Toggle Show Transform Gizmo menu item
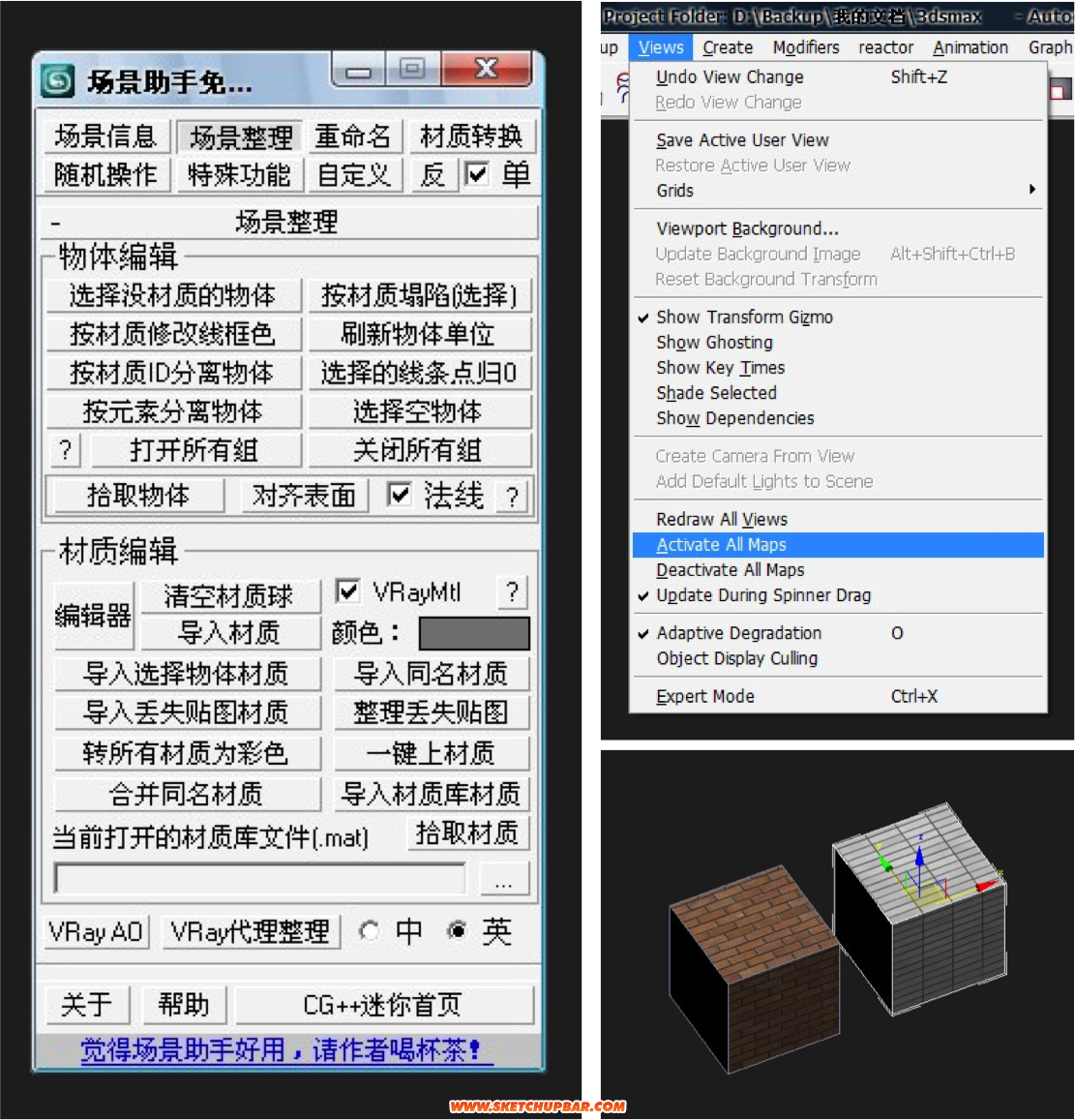The image size is (1075, 1120). 838,317
